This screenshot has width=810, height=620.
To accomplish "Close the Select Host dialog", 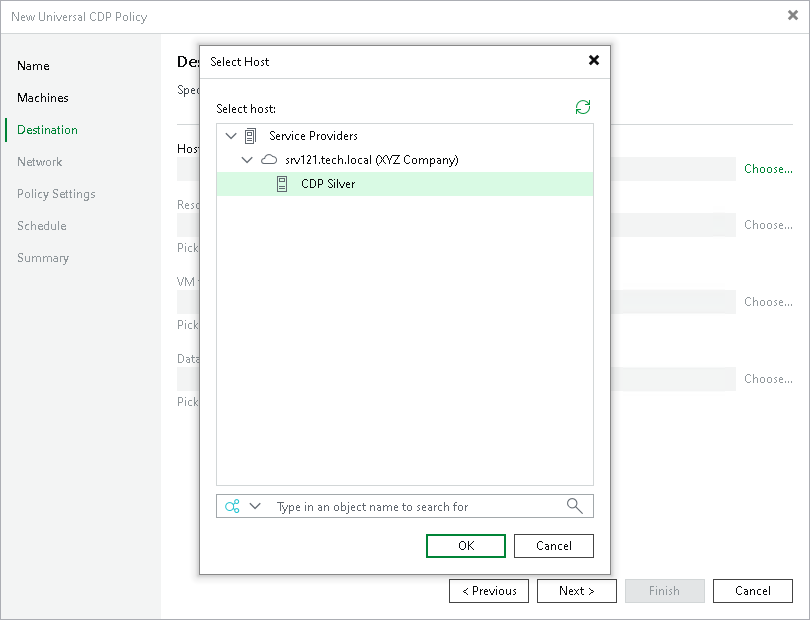I will [594, 61].
